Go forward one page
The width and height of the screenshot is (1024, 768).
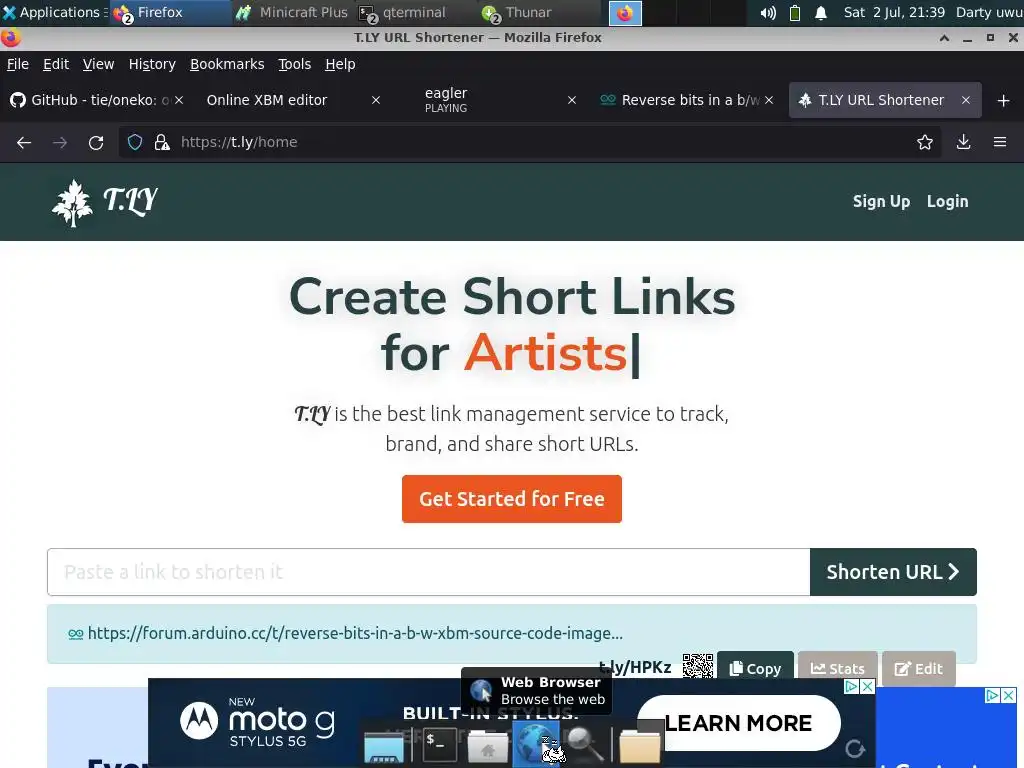click(60, 142)
